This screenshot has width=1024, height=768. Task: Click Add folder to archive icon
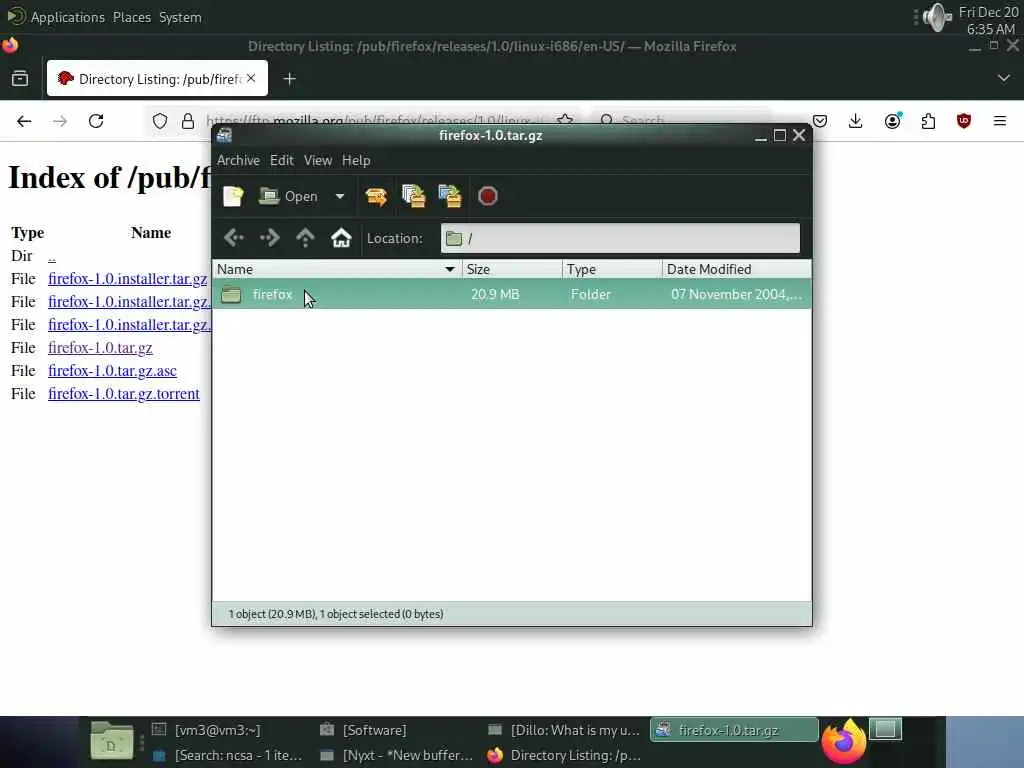coord(450,196)
